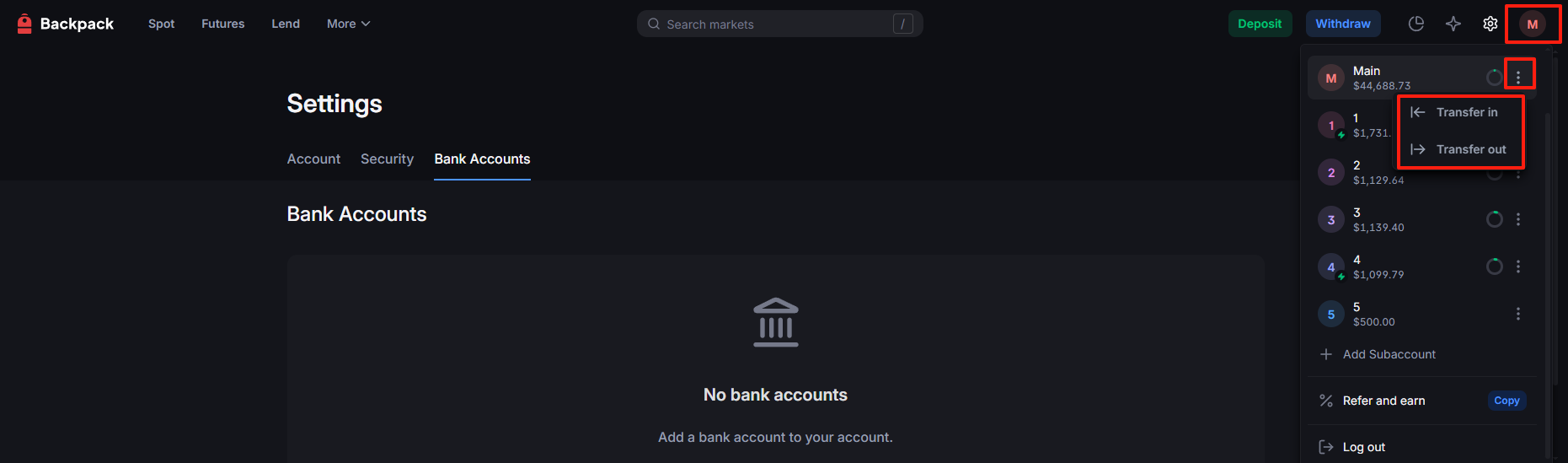Click the green Deposit button

pos(1260,24)
